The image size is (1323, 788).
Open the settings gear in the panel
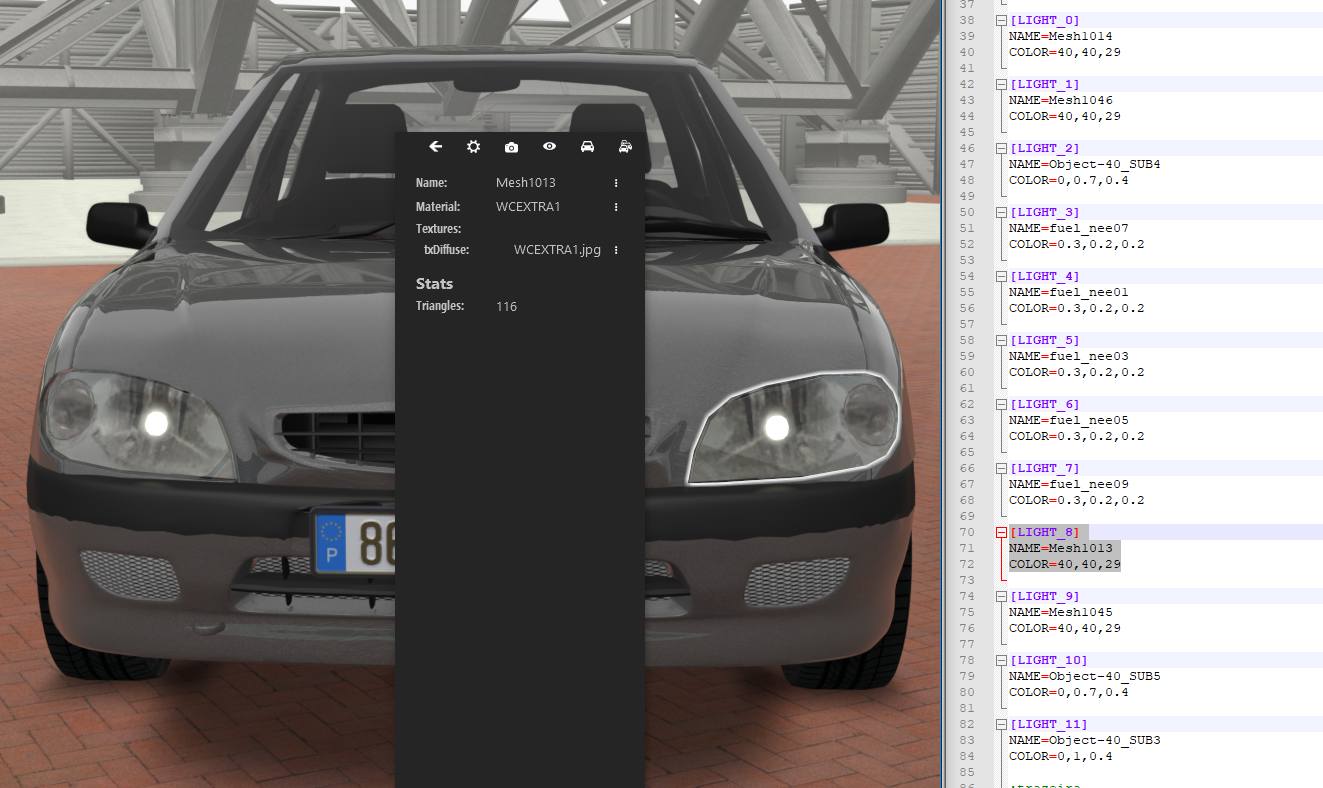point(473,147)
